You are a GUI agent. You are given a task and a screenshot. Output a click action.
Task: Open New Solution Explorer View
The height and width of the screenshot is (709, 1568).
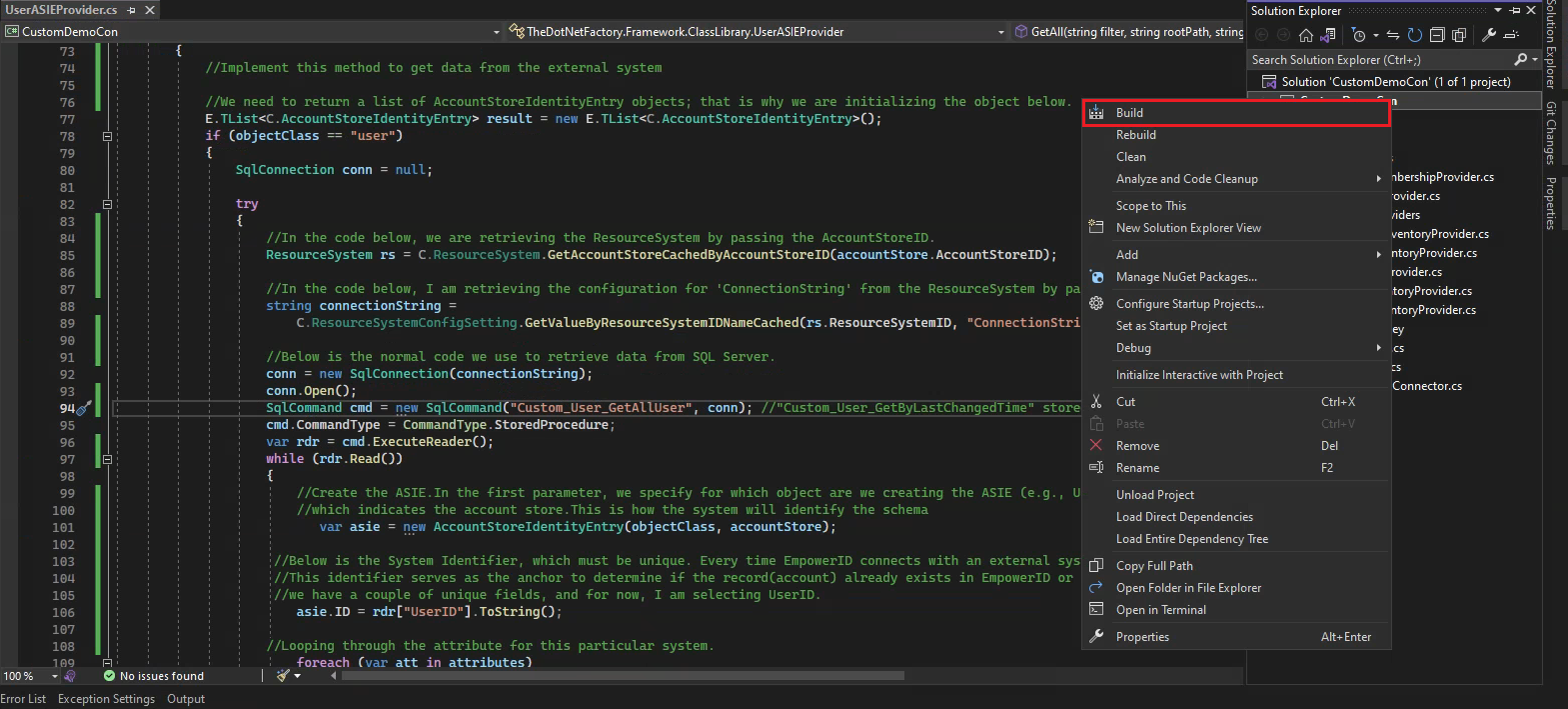1236,228
